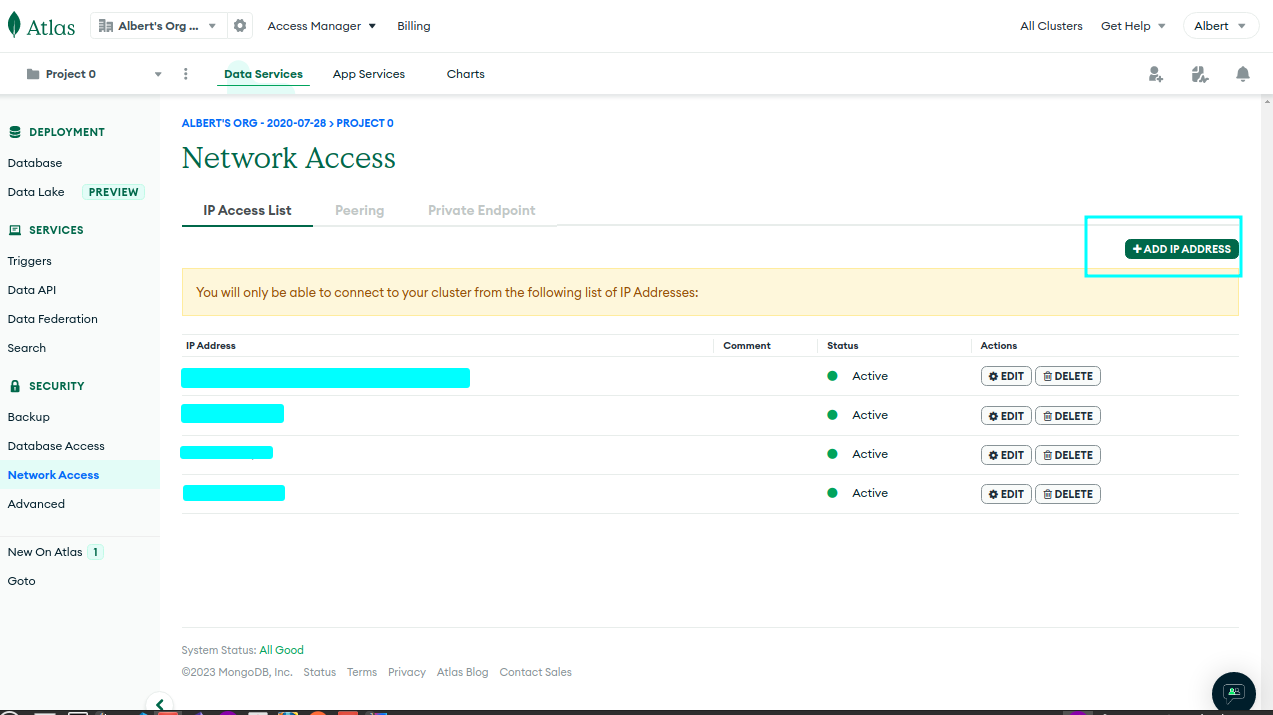Open the Get Help dropdown
The width and height of the screenshot is (1273, 715).
point(1134,26)
